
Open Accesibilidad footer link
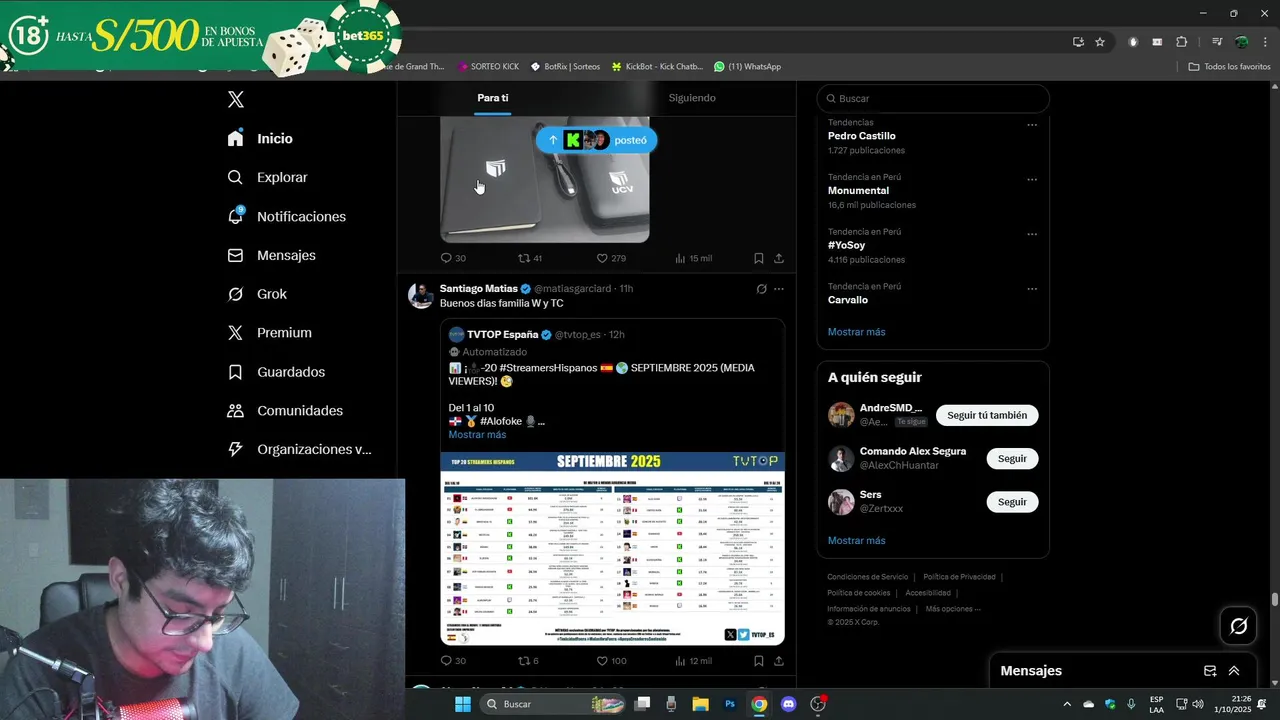tap(928, 593)
